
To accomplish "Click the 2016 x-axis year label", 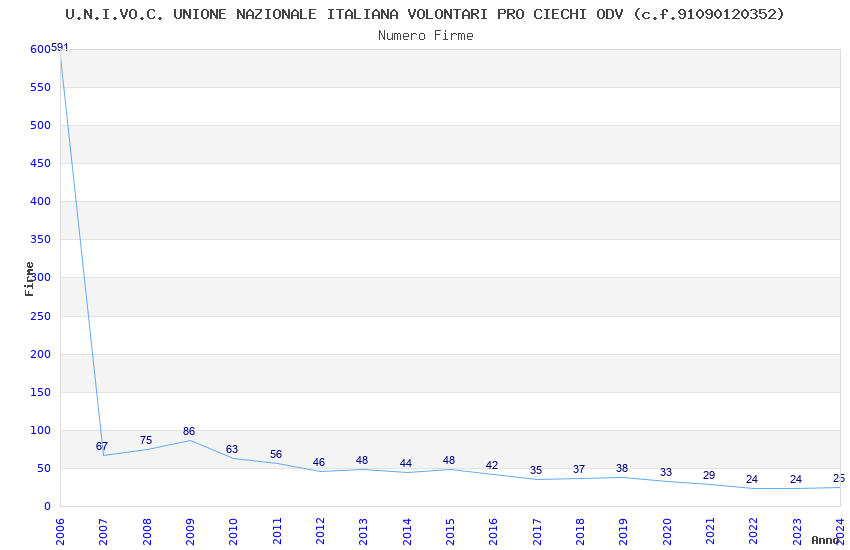I will (x=493, y=531).
